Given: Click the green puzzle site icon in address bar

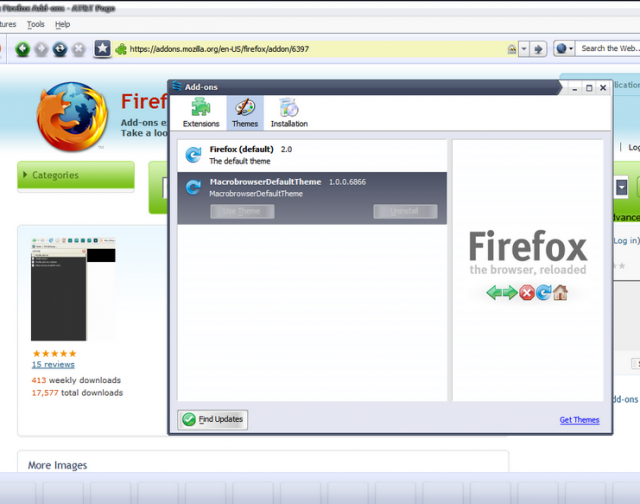Looking at the screenshot, I should coord(121,49).
